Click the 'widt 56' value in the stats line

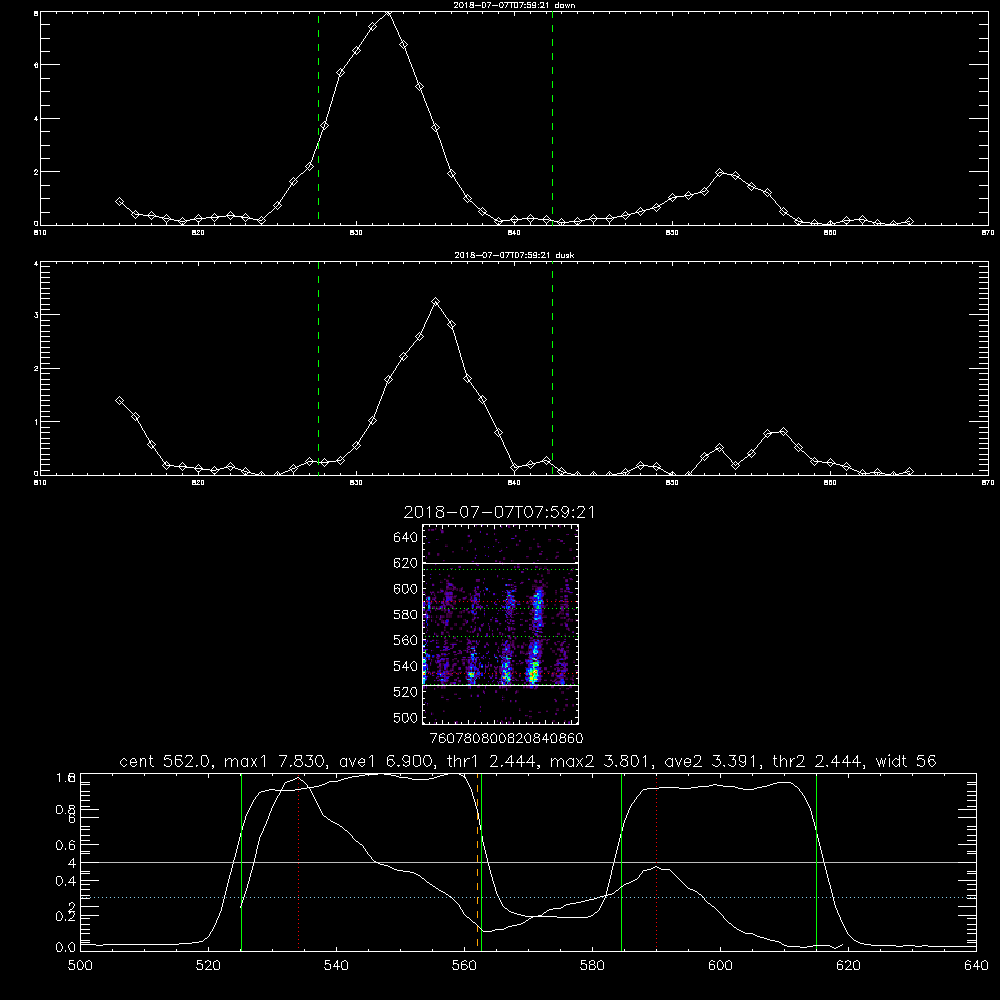[906, 761]
